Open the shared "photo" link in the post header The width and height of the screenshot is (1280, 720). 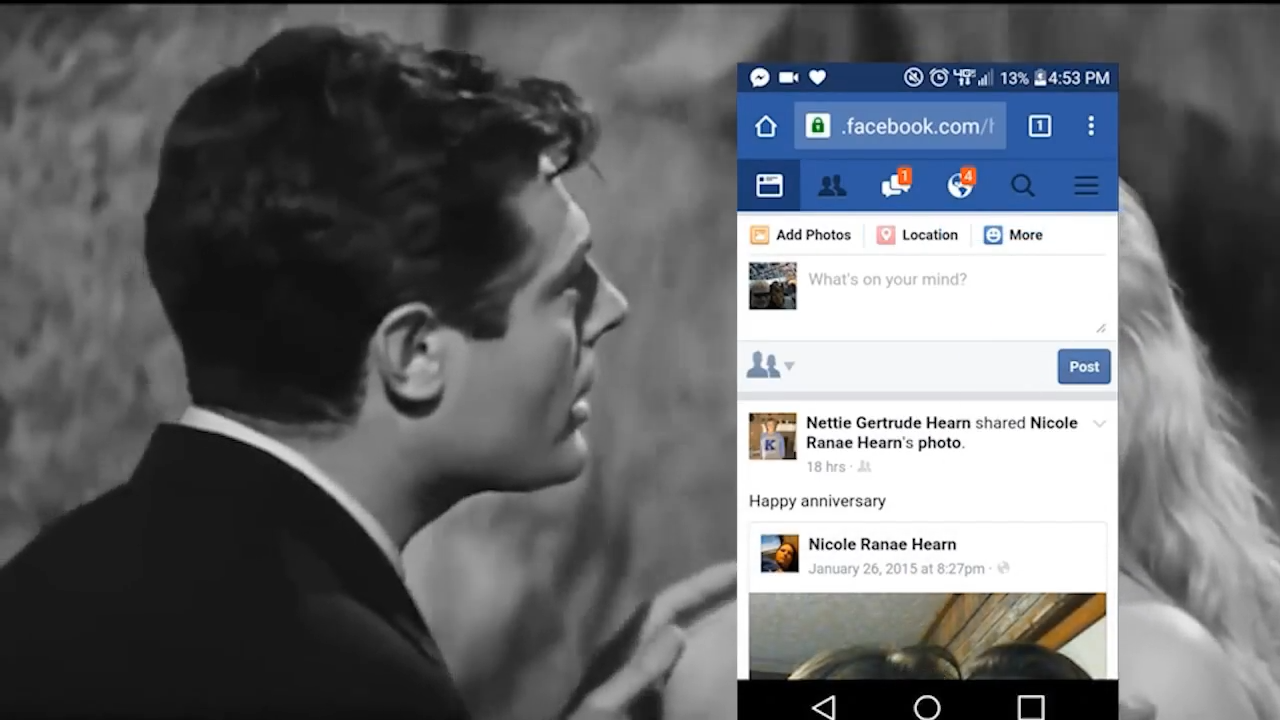click(x=939, y=443)
